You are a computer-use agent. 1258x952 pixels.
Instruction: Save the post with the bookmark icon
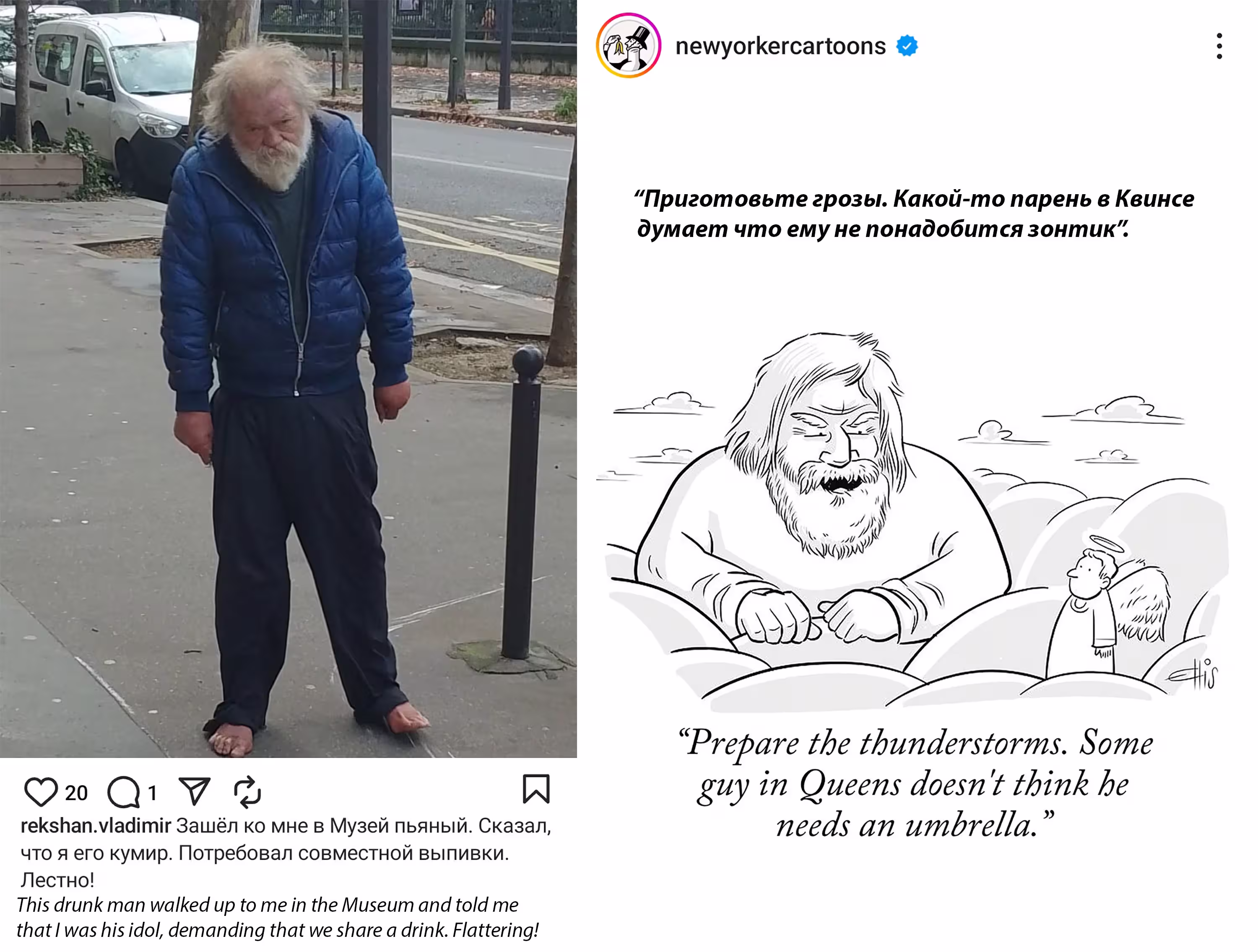(x=536, y=789)
